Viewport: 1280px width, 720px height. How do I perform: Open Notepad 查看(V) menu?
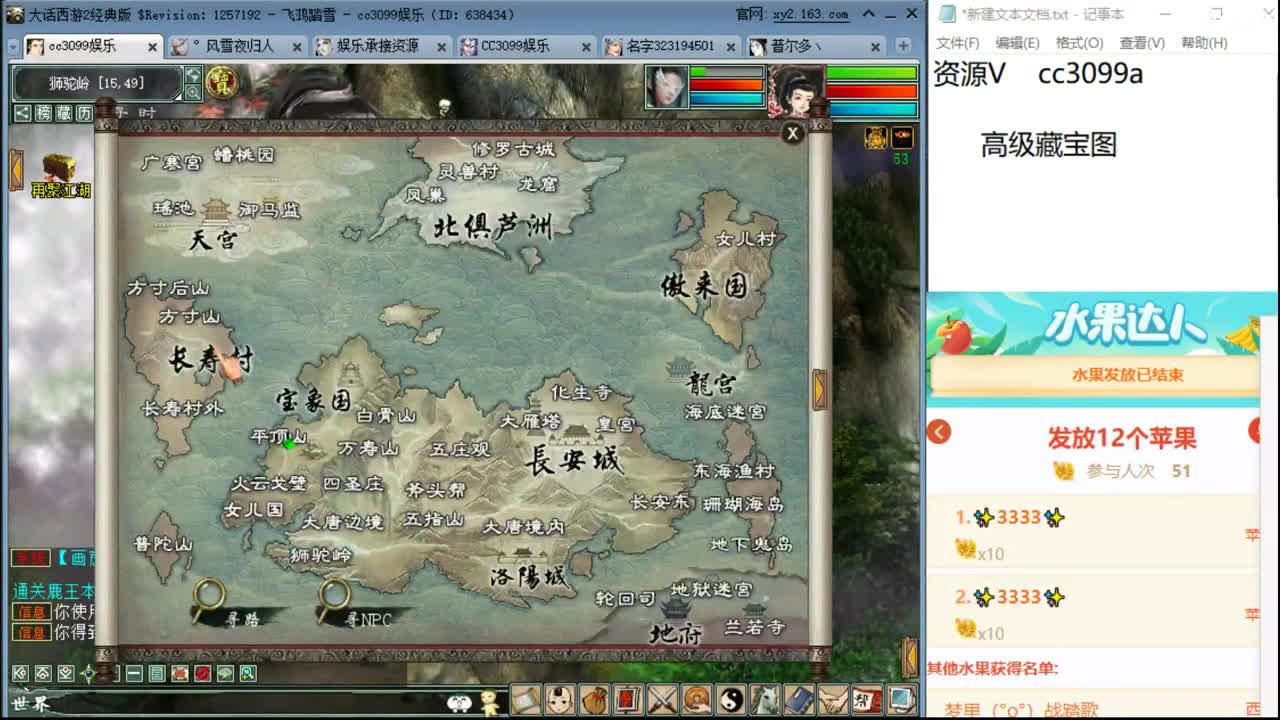[1142, 43]
